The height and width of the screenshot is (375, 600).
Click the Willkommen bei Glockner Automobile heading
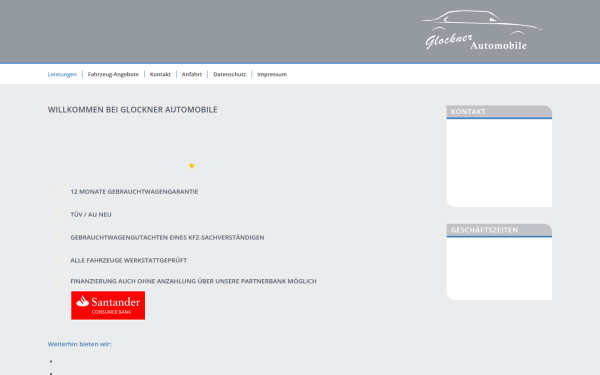(132, 110)
